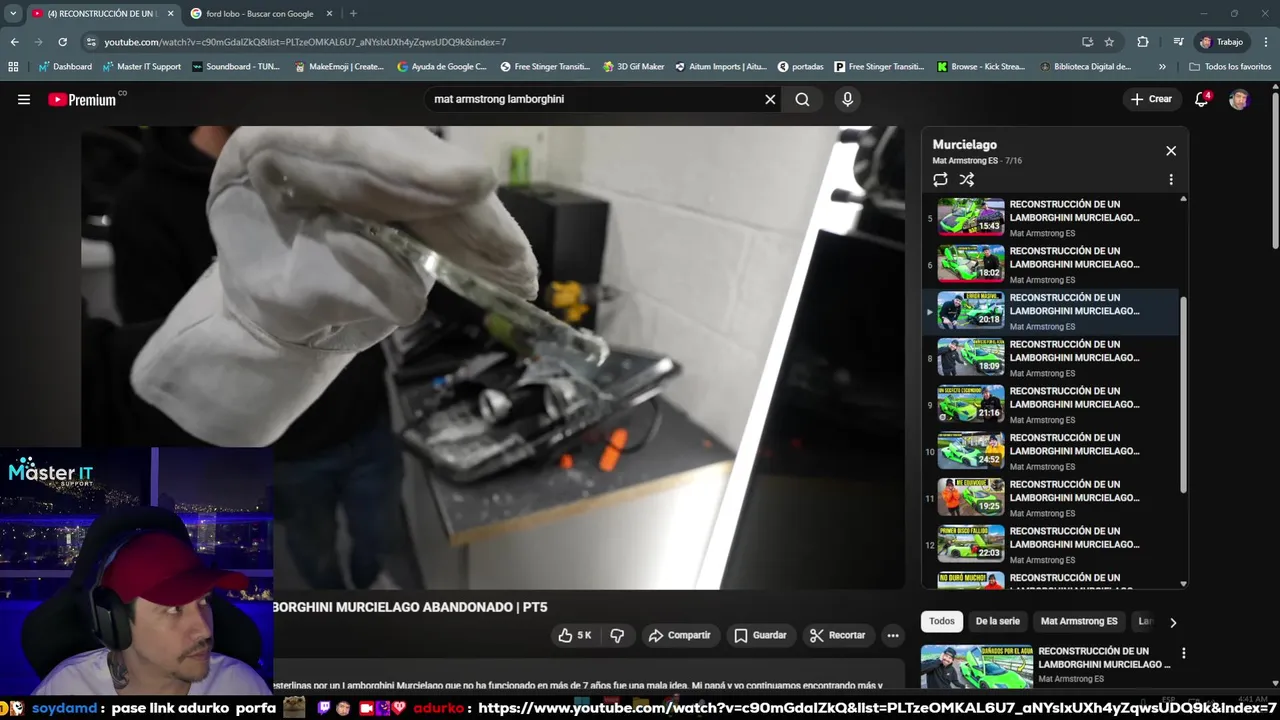Open the Crear video menu
1280x720 pixels.
pyautogui.click(x=1151, y=99)
